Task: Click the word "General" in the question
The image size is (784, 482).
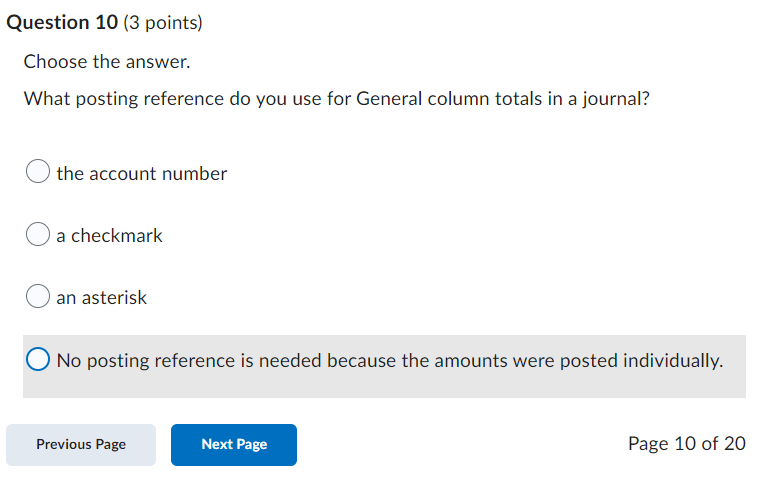Action: click(x=388, y=99)
